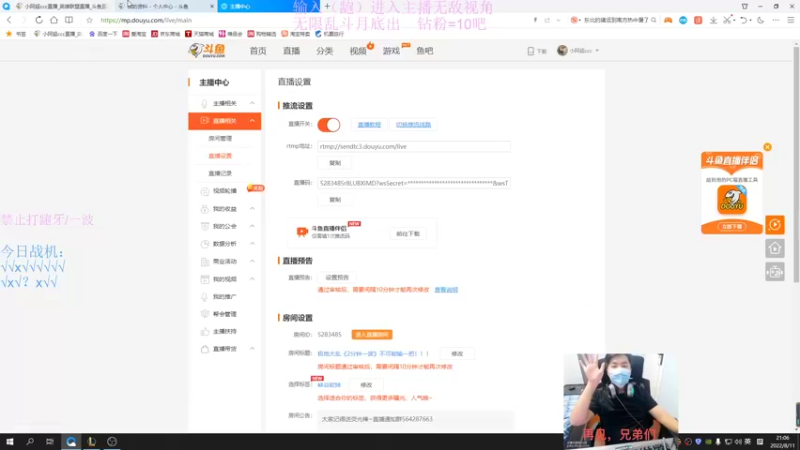800x450 pixels.
Task: Click into the 直播码 stream key field
Action: click(x=414, y=183)
